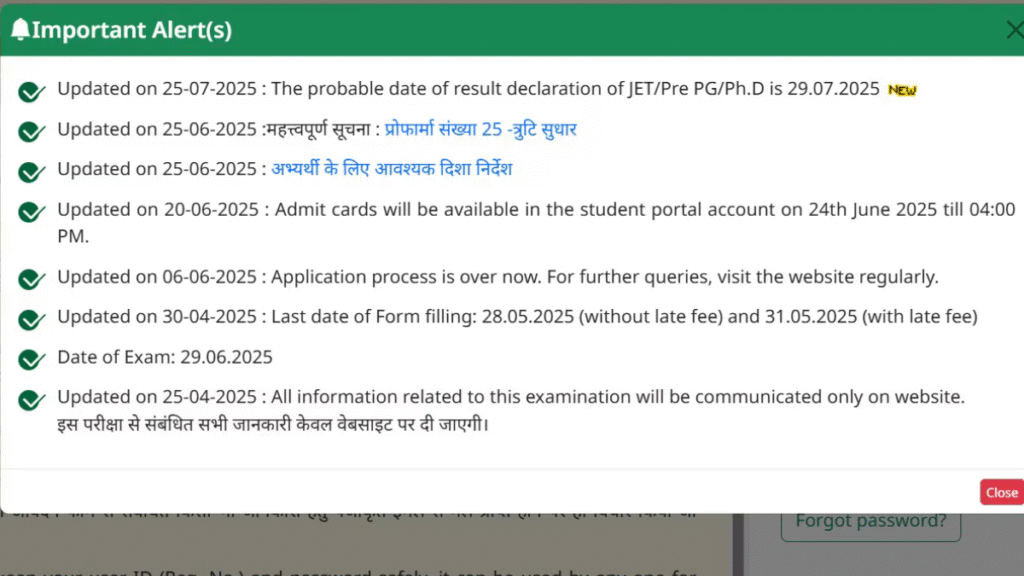Screen dimensions: 1024x576
Task: Click the checkmark icon beside Date of Exam
Action: 31,360
